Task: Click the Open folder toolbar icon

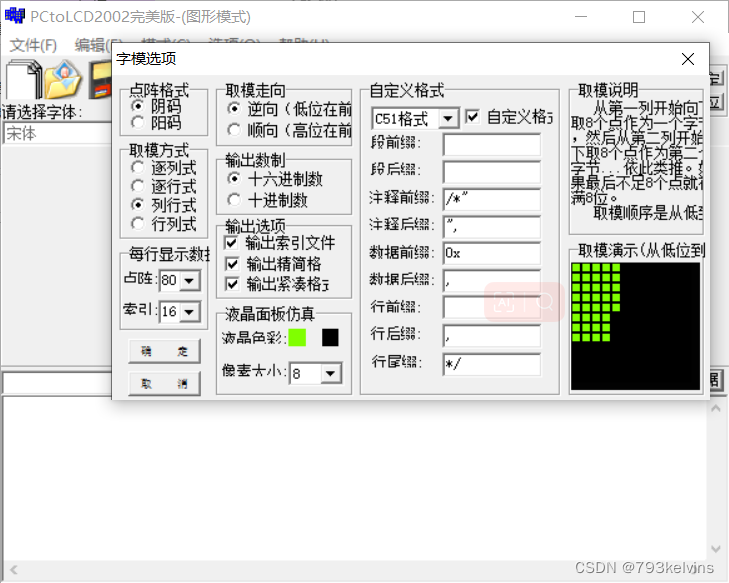Action: click(63, 80)
